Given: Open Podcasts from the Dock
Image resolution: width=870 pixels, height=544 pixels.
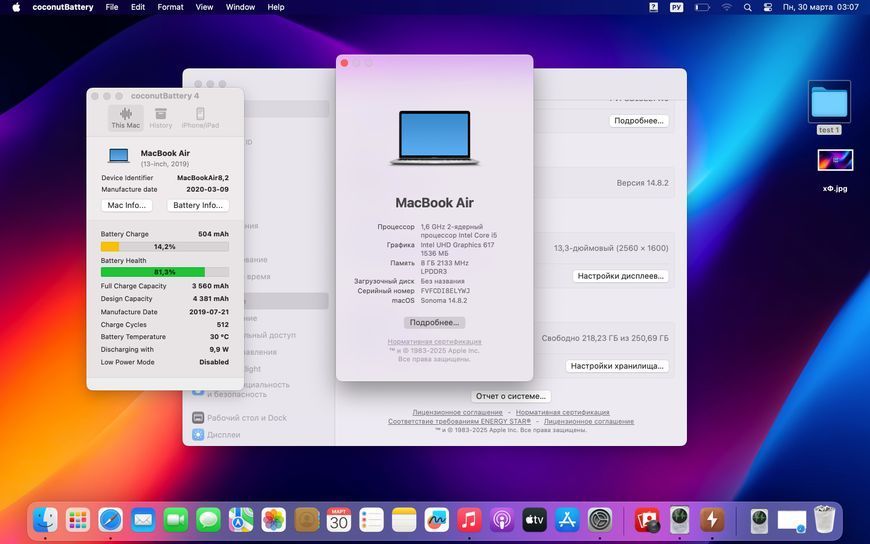Looking at the screenshot, I should point(502,520).
